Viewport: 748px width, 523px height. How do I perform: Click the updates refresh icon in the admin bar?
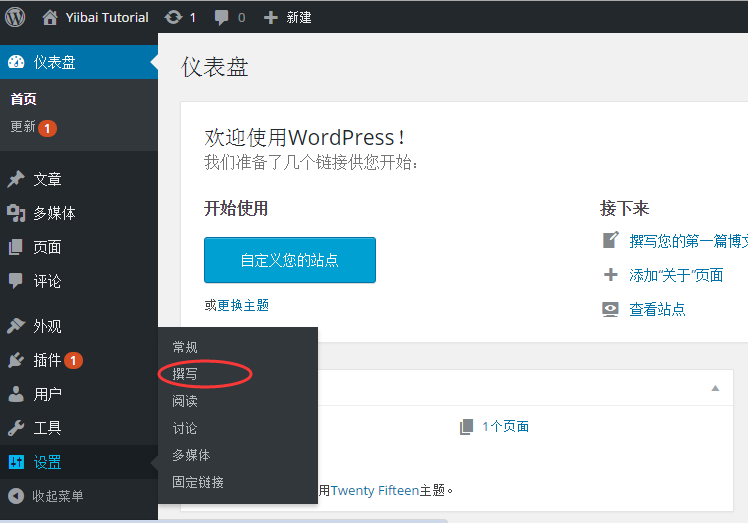tap(173, 17)
